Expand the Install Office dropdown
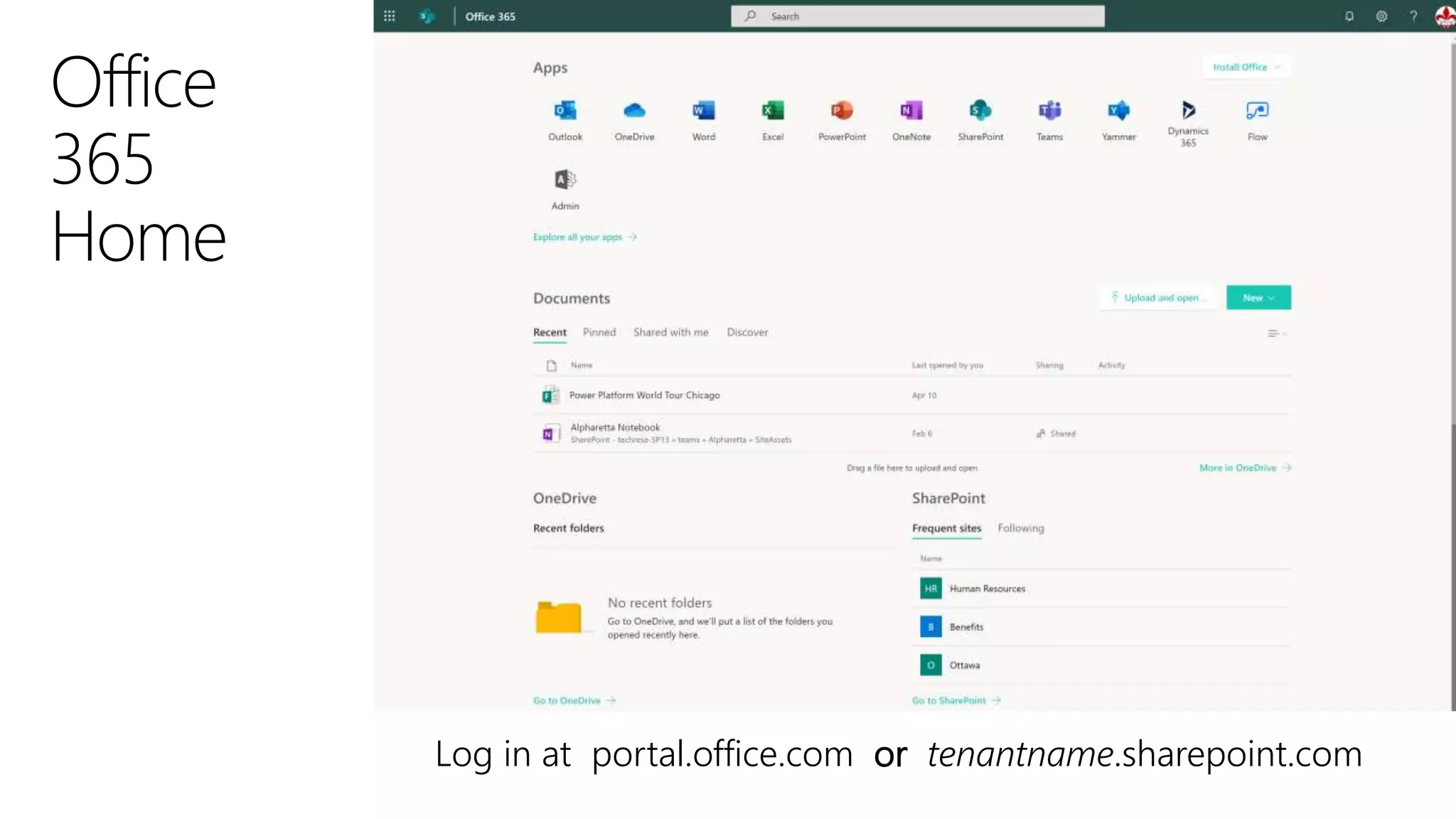This screenshot has width=1456, height=819. [x=1246, y=67]
